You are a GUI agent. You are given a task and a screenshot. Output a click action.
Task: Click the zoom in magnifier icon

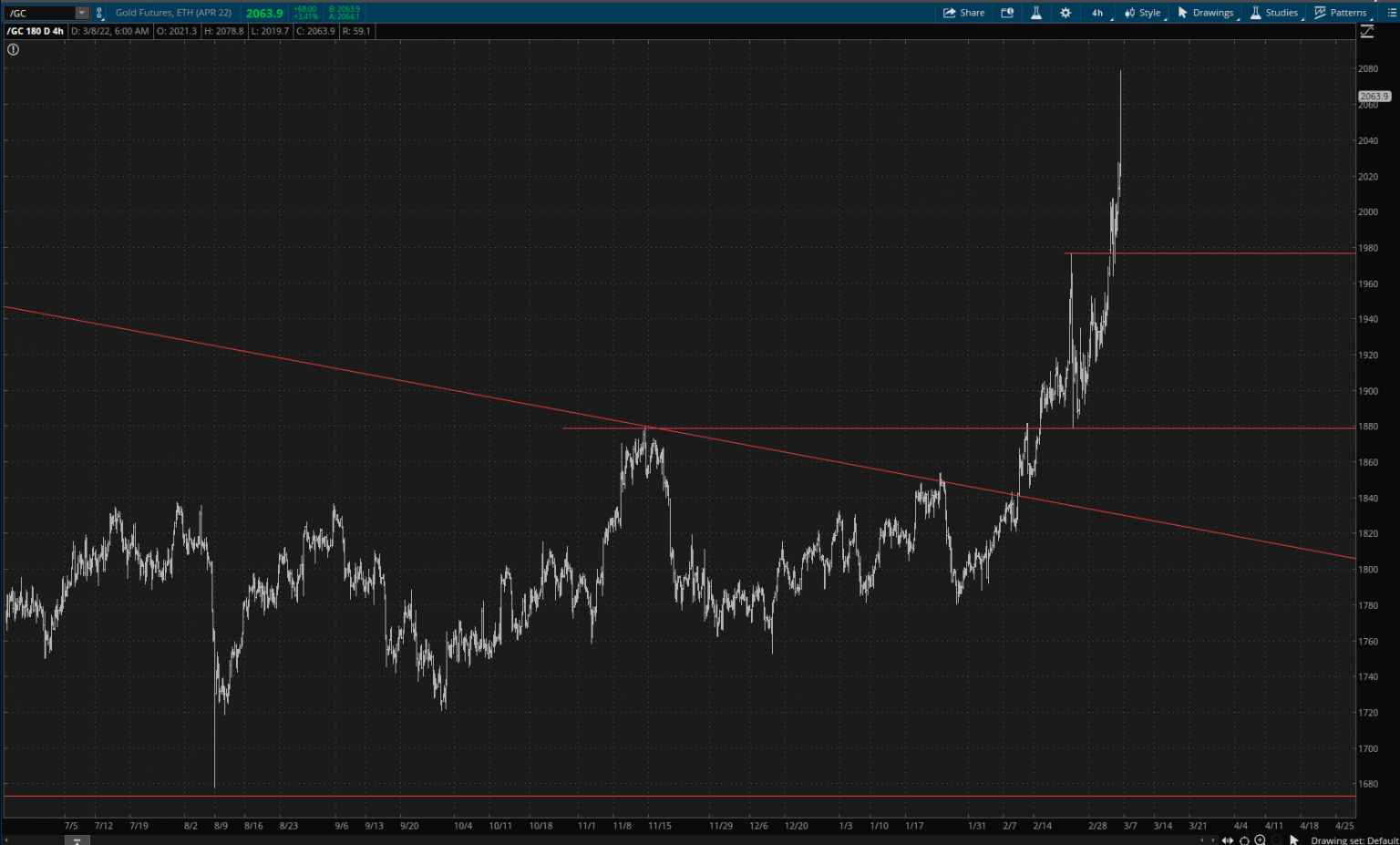(x=1261, y=840)
